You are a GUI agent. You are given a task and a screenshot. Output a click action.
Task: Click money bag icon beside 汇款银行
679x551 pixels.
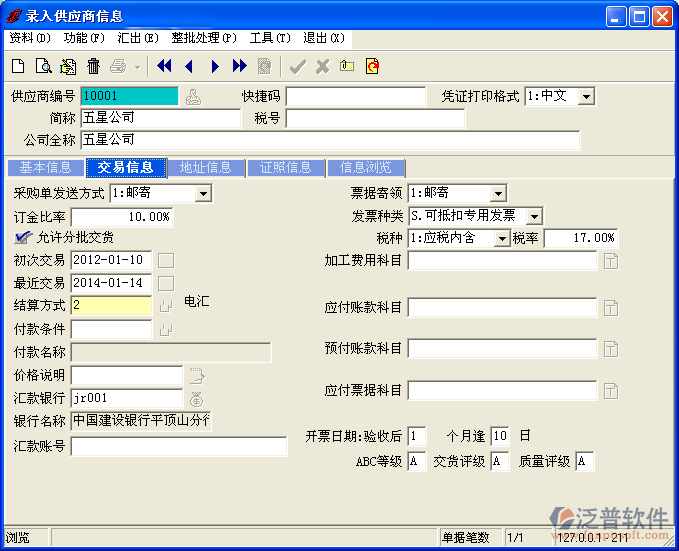tap(196, 399)
